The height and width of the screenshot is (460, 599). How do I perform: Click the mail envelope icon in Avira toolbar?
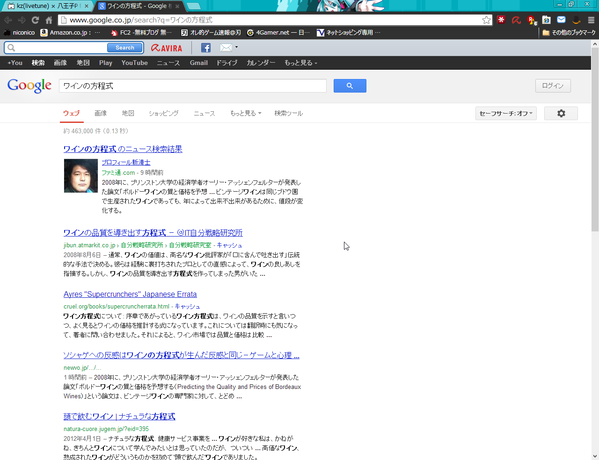pos(226,47)
